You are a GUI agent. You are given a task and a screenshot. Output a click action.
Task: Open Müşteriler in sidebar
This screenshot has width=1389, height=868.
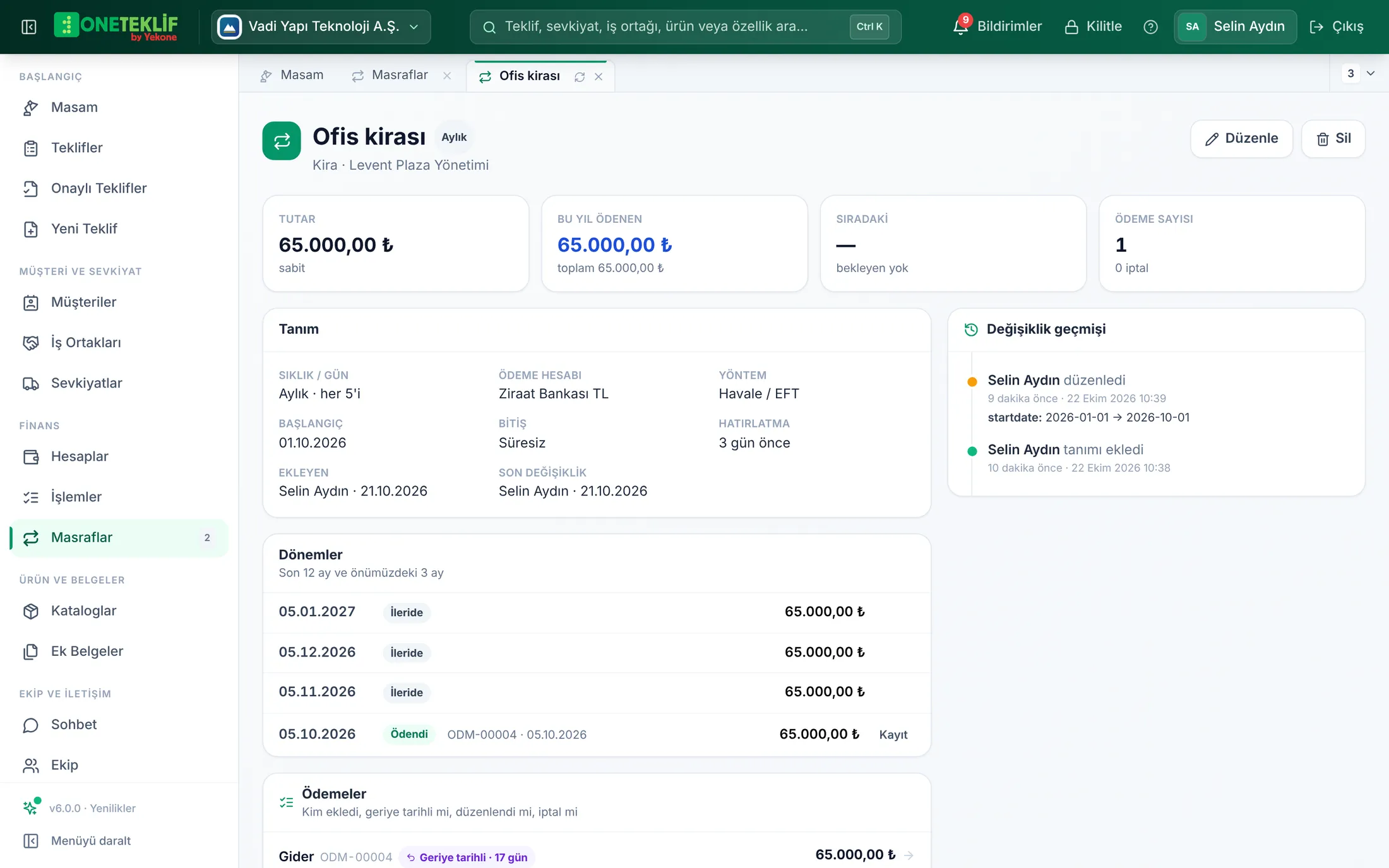(x=119, y=302)
